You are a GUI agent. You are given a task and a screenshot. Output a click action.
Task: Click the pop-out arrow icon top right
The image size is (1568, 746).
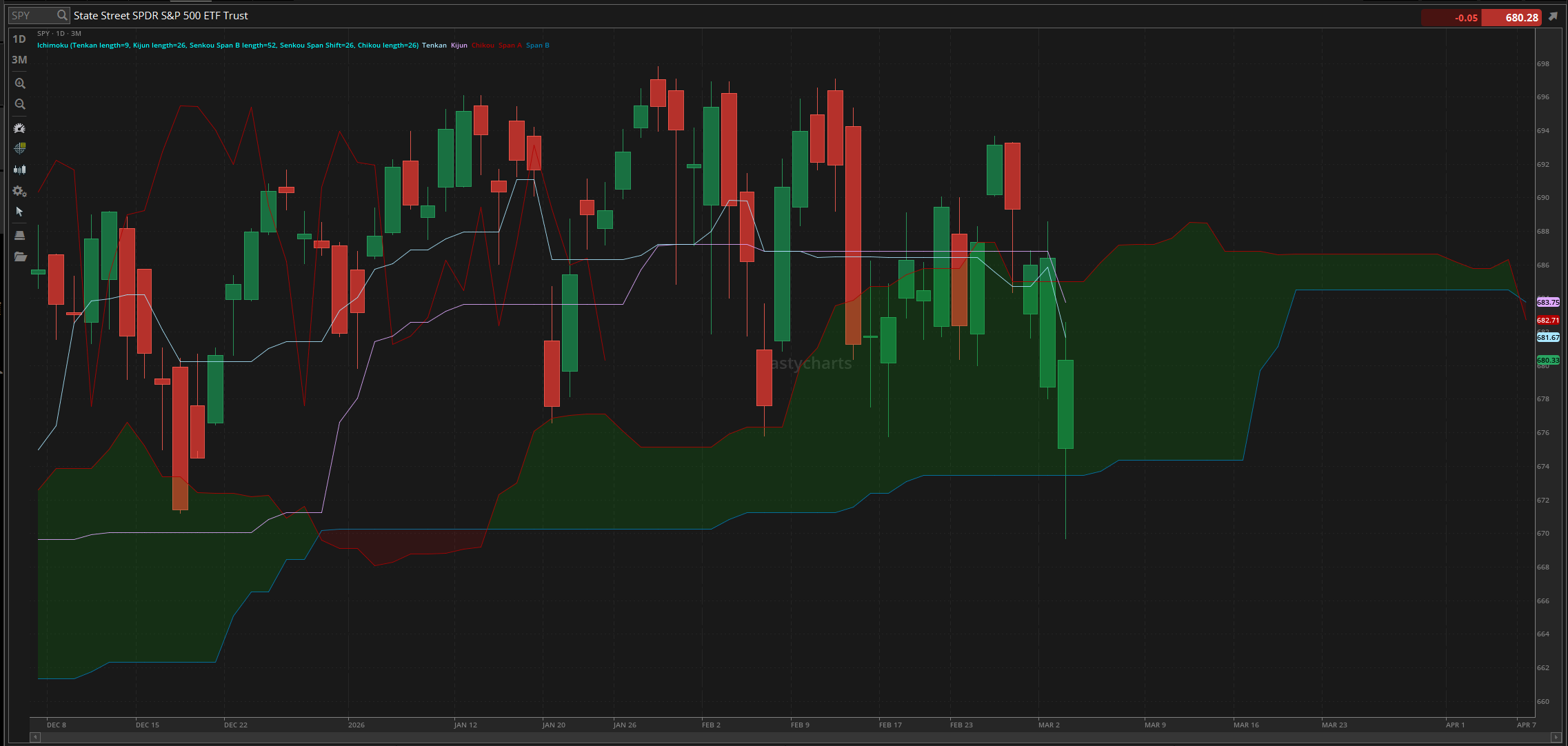(x=1553, y=17)
